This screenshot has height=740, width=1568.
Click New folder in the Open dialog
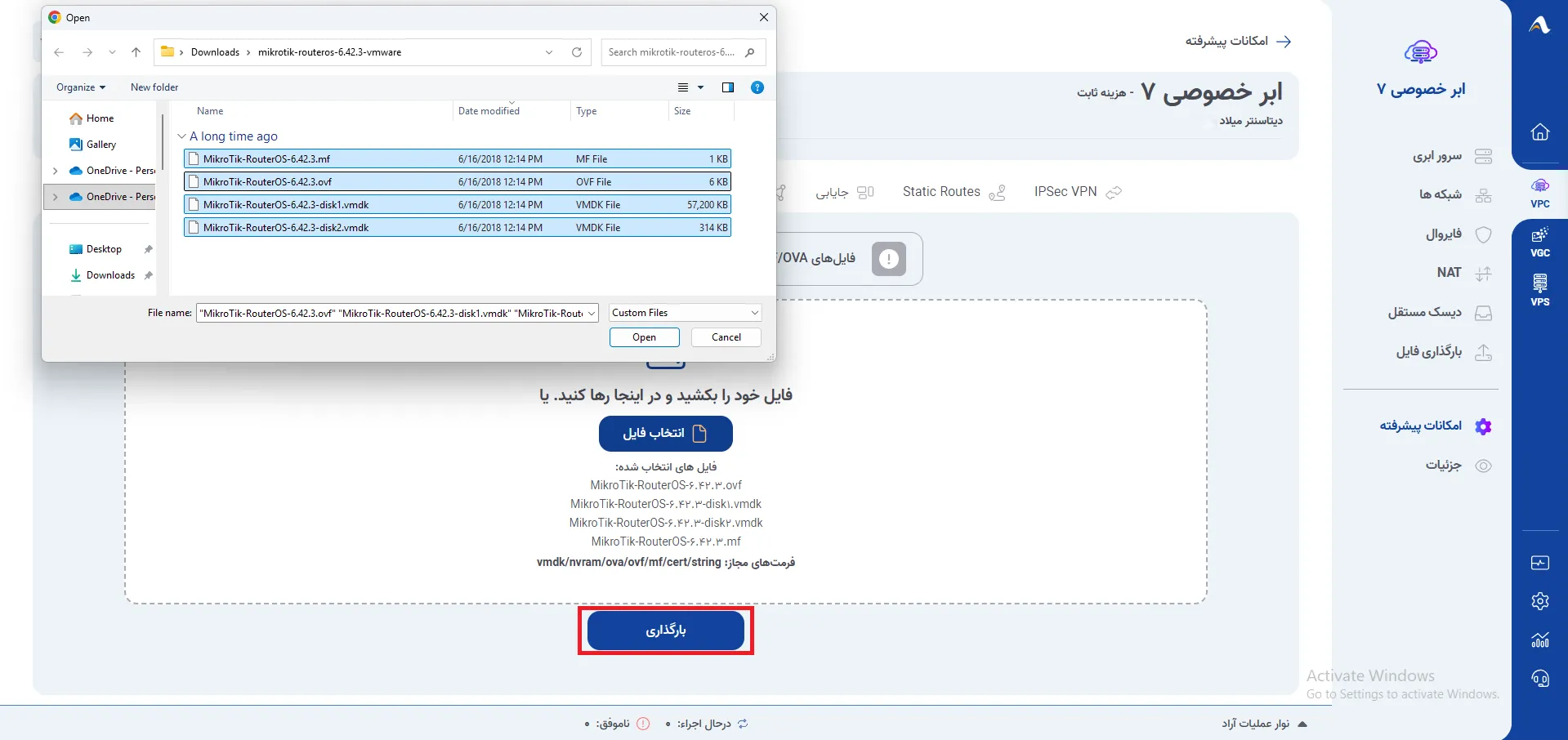tap(154, 87)
